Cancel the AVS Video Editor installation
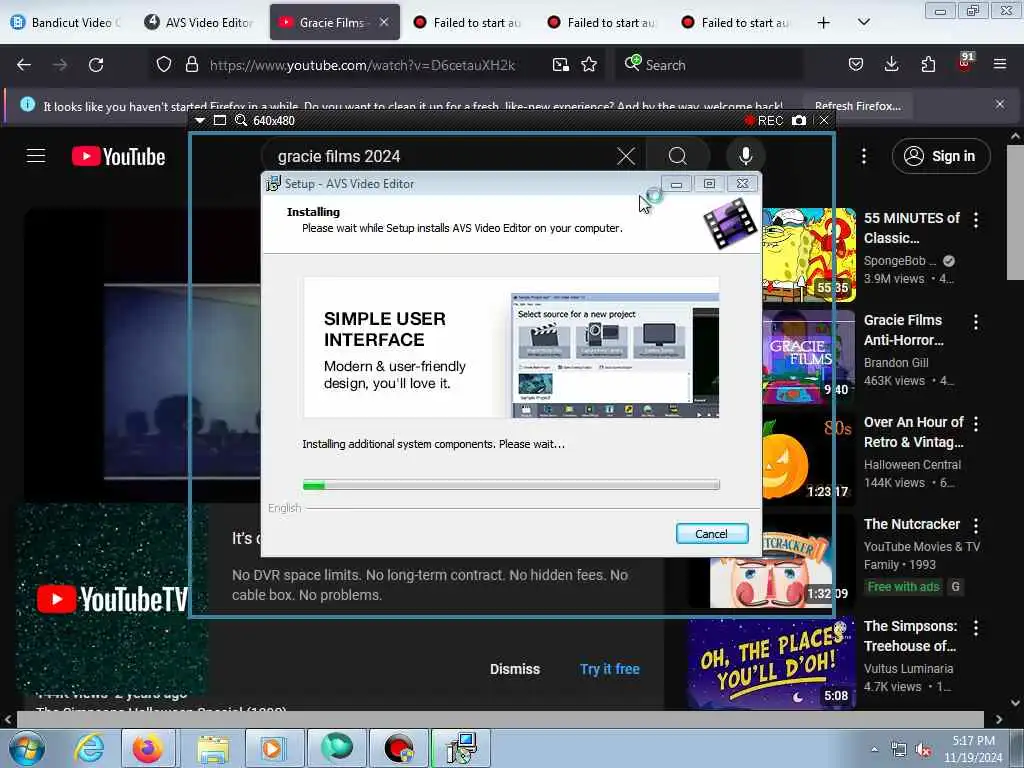The height and width of the screenshot is (768, 1024). click(x=712, y=534)
